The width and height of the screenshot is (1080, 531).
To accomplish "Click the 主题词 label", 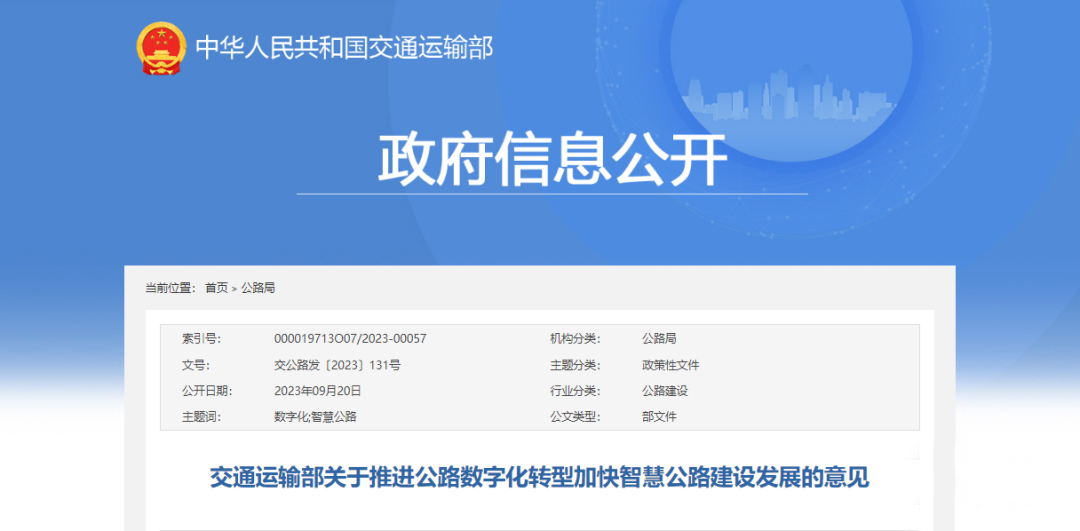I will 201,417.
